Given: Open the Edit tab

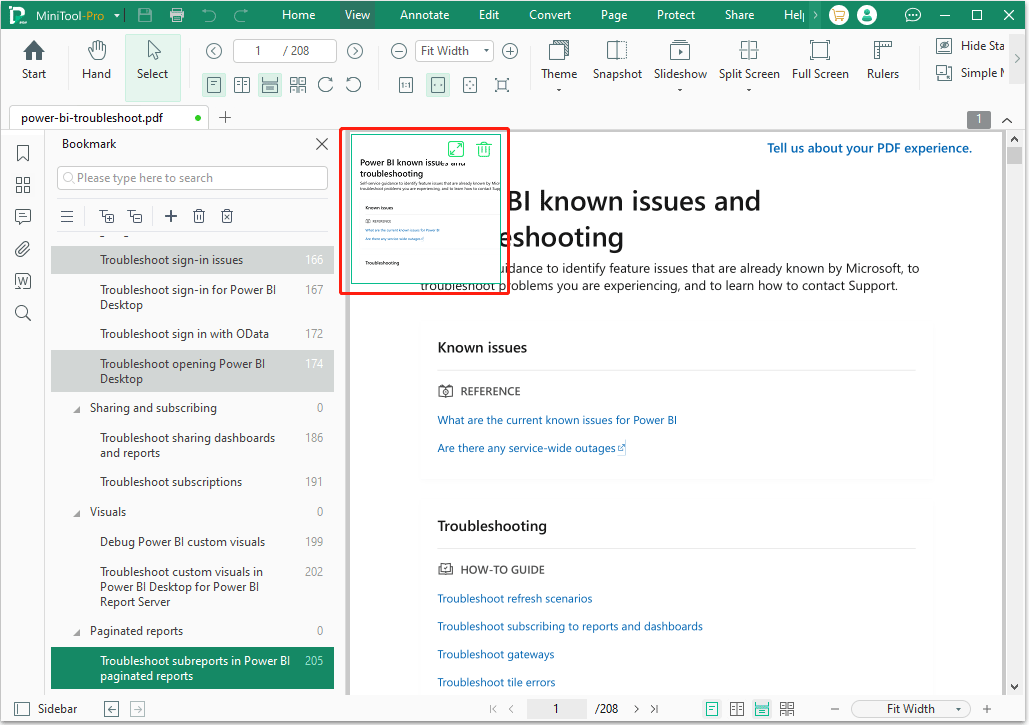Looking at the screenshot, I should tap(489, 14).
